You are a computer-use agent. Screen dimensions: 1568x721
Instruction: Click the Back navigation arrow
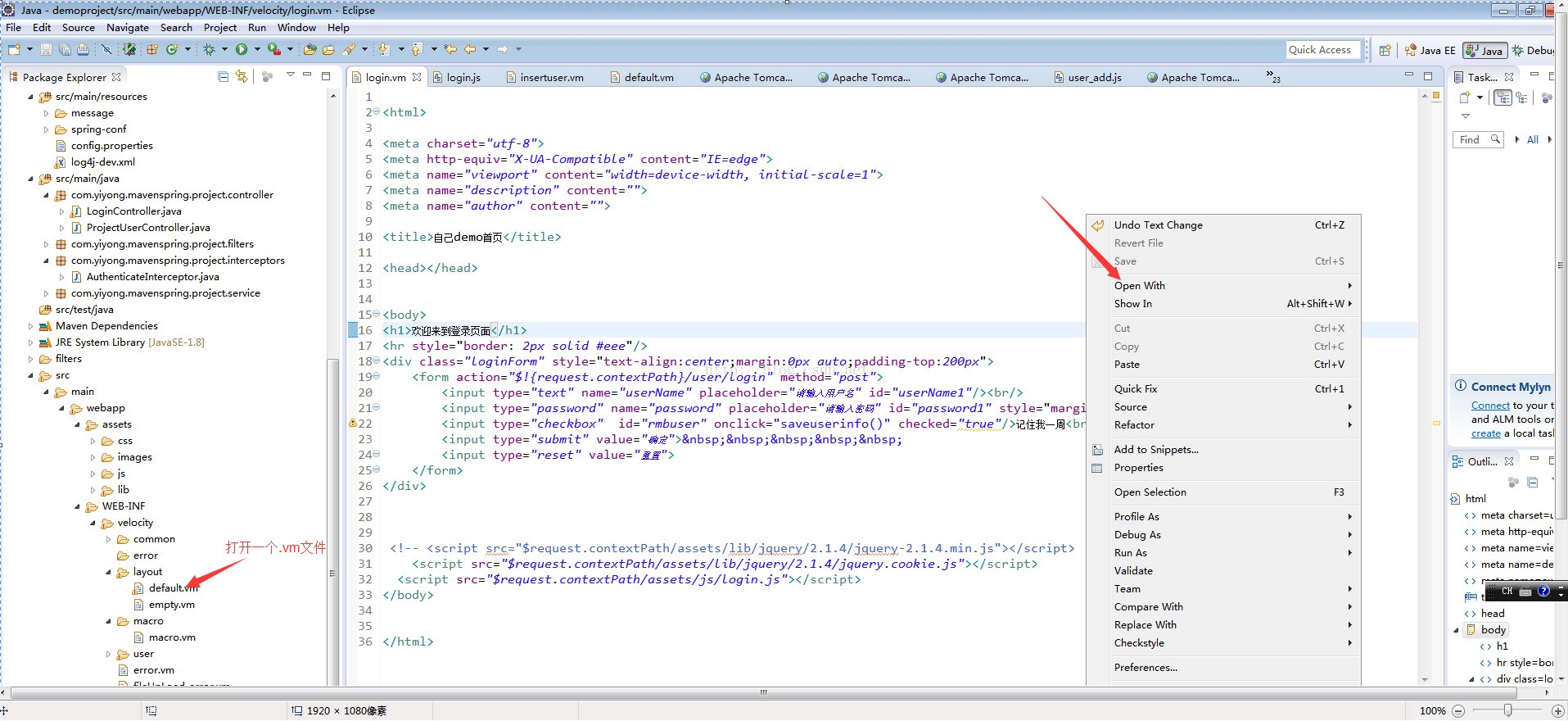coord(470,50)
